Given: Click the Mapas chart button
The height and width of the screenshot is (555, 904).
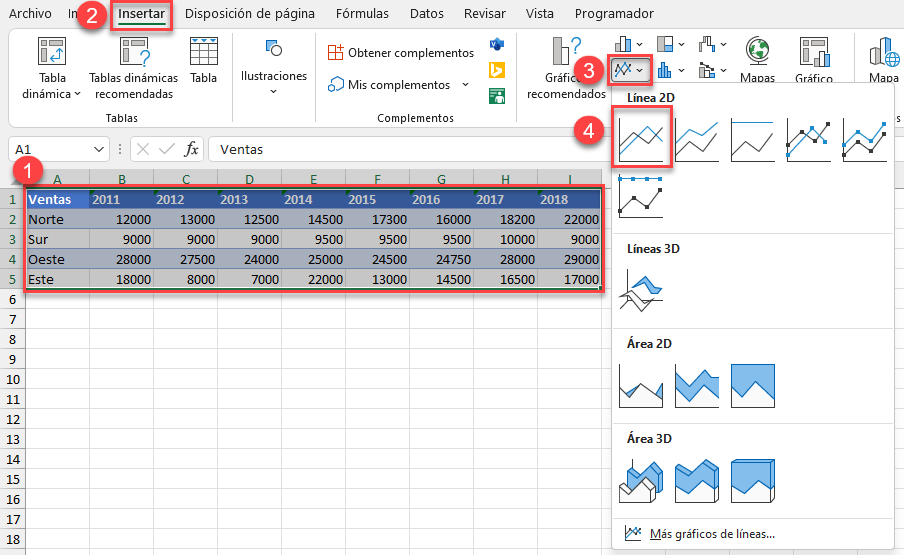Looking at the screenshot, I should pos(758,59).
